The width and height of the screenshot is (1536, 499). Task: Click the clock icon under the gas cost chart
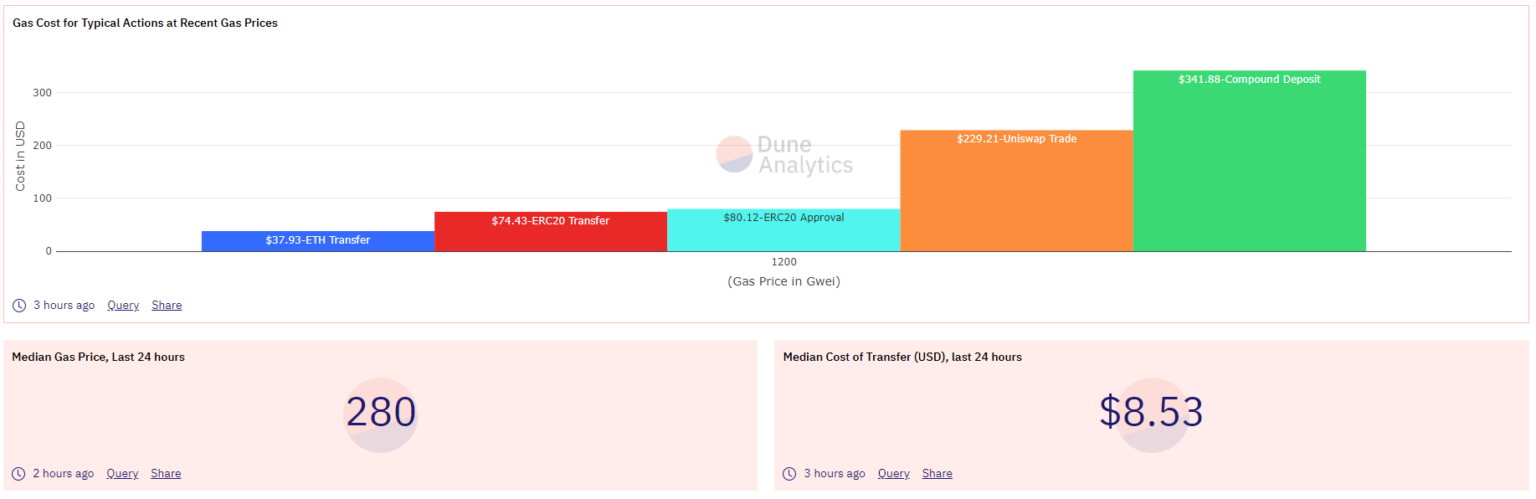pyautogui.click(x=19, y=305)
